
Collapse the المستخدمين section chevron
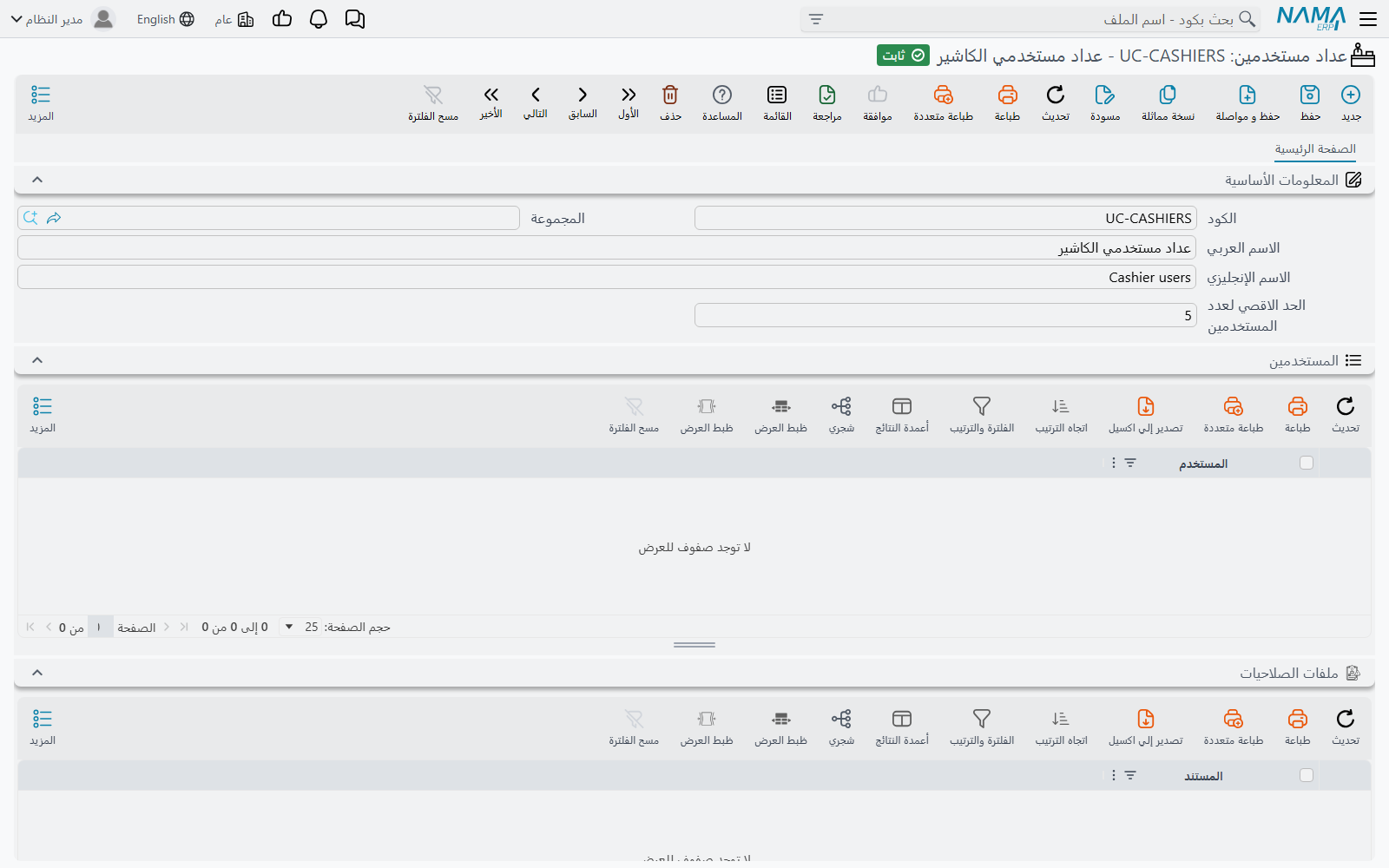click(x=37, y=360)
